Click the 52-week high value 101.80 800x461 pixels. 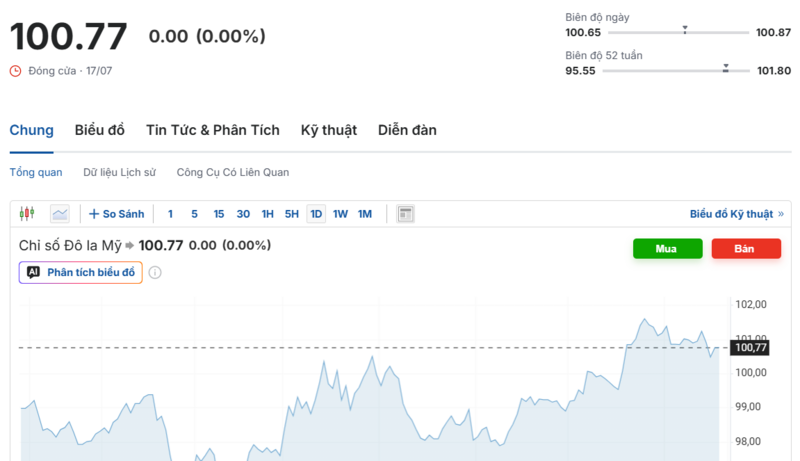click(x=773, y=70)
